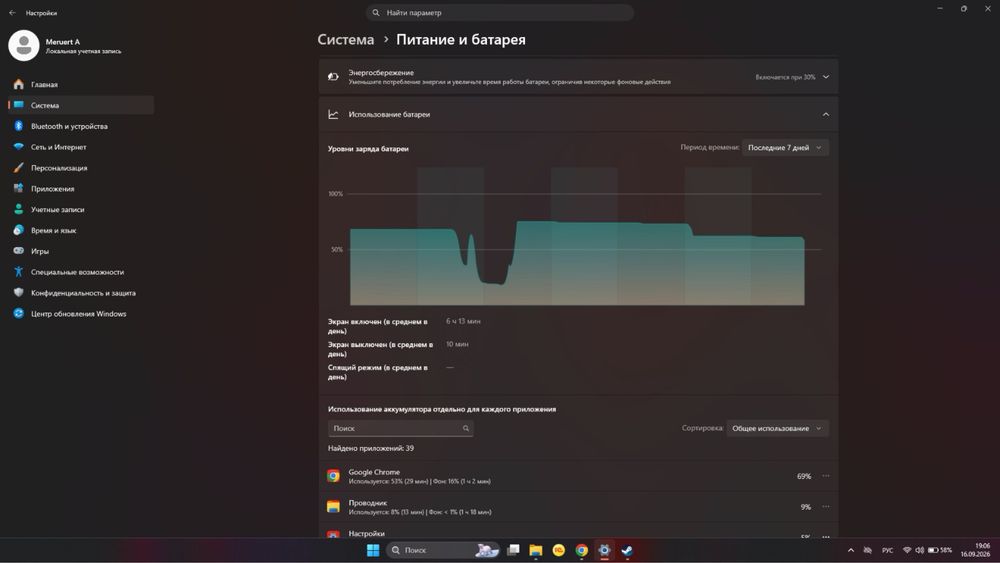The image size is (1000, 563).
Task: Click the Персонализация paintbrush icon
Action: click(18, 168)
